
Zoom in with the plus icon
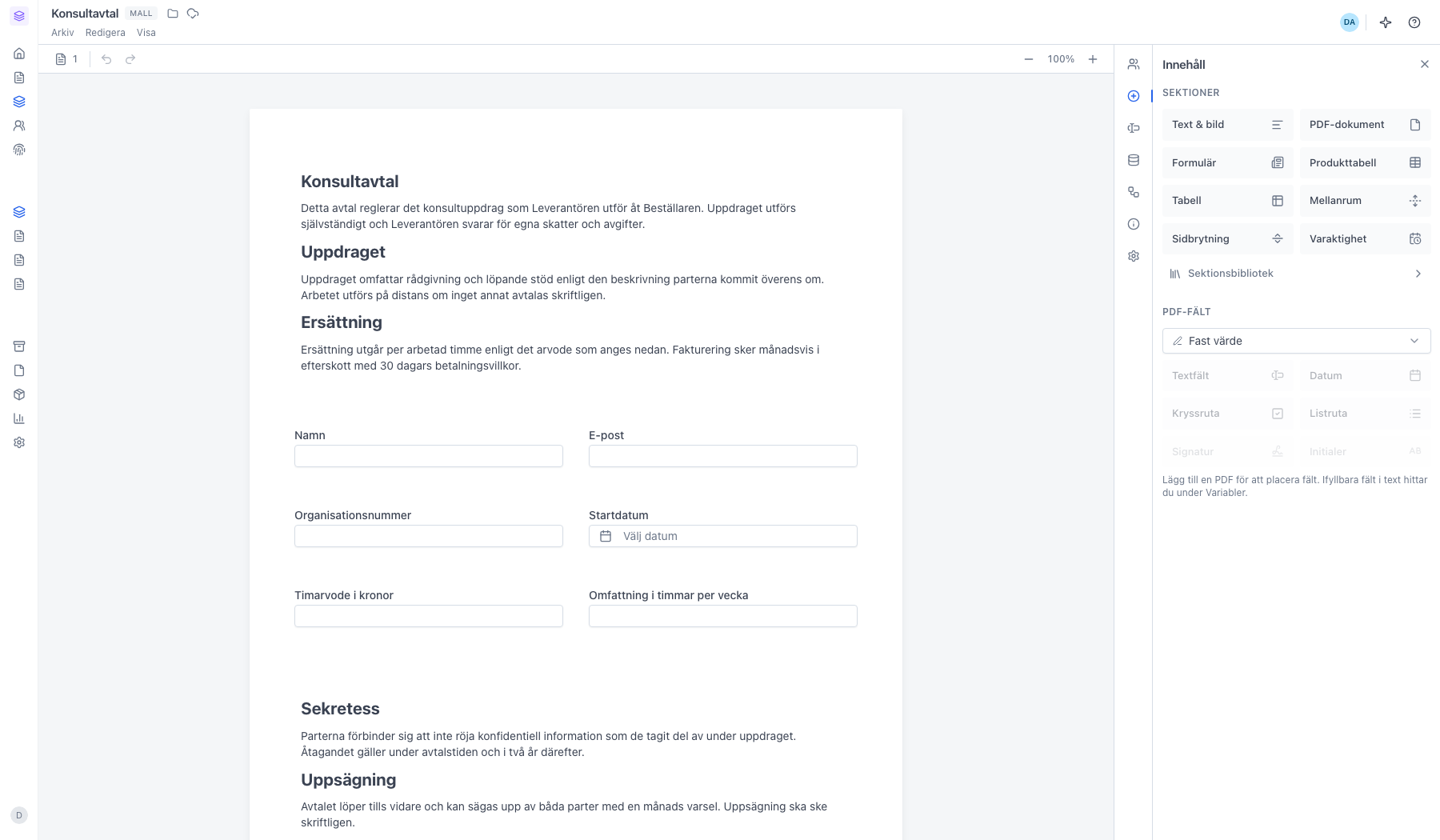1093,59
